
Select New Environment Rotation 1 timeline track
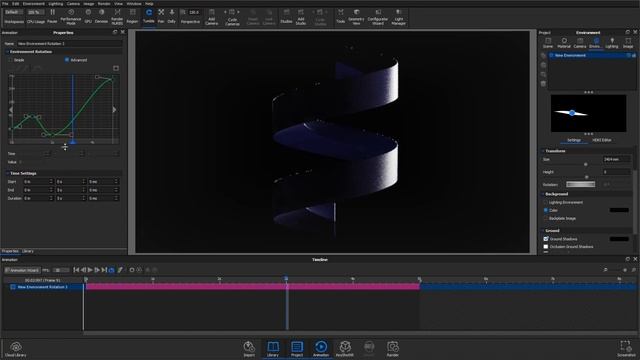coord(42,287)
